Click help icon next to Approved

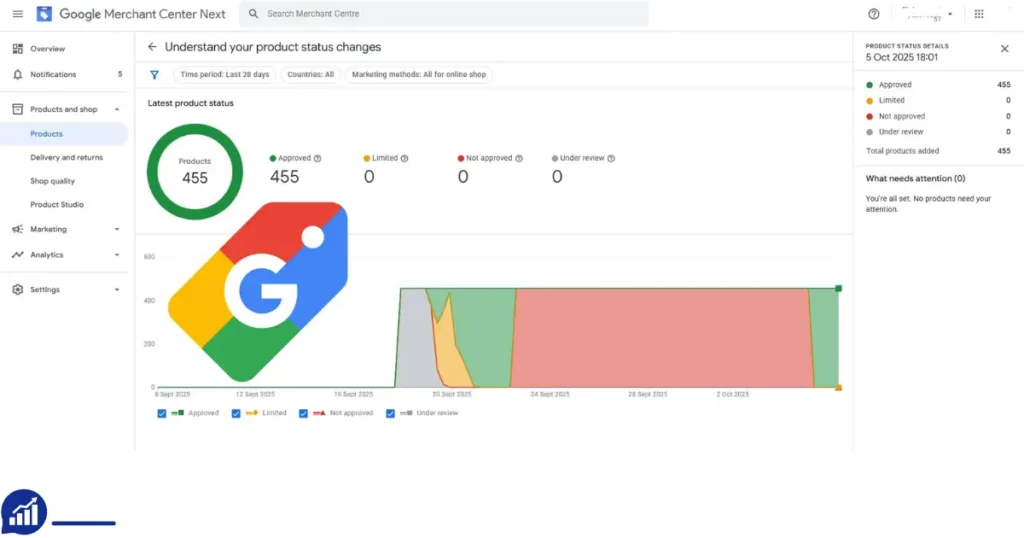tap(317, 158)
